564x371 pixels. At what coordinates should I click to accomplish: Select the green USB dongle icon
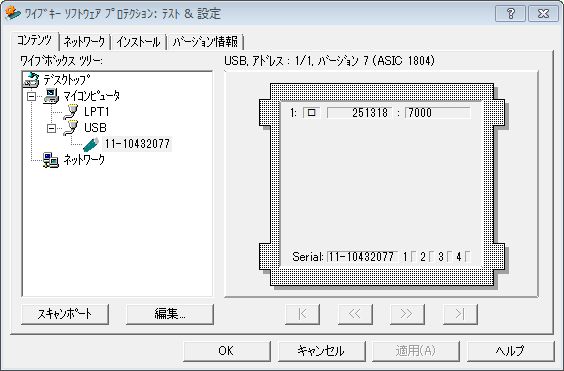[91, 144]
